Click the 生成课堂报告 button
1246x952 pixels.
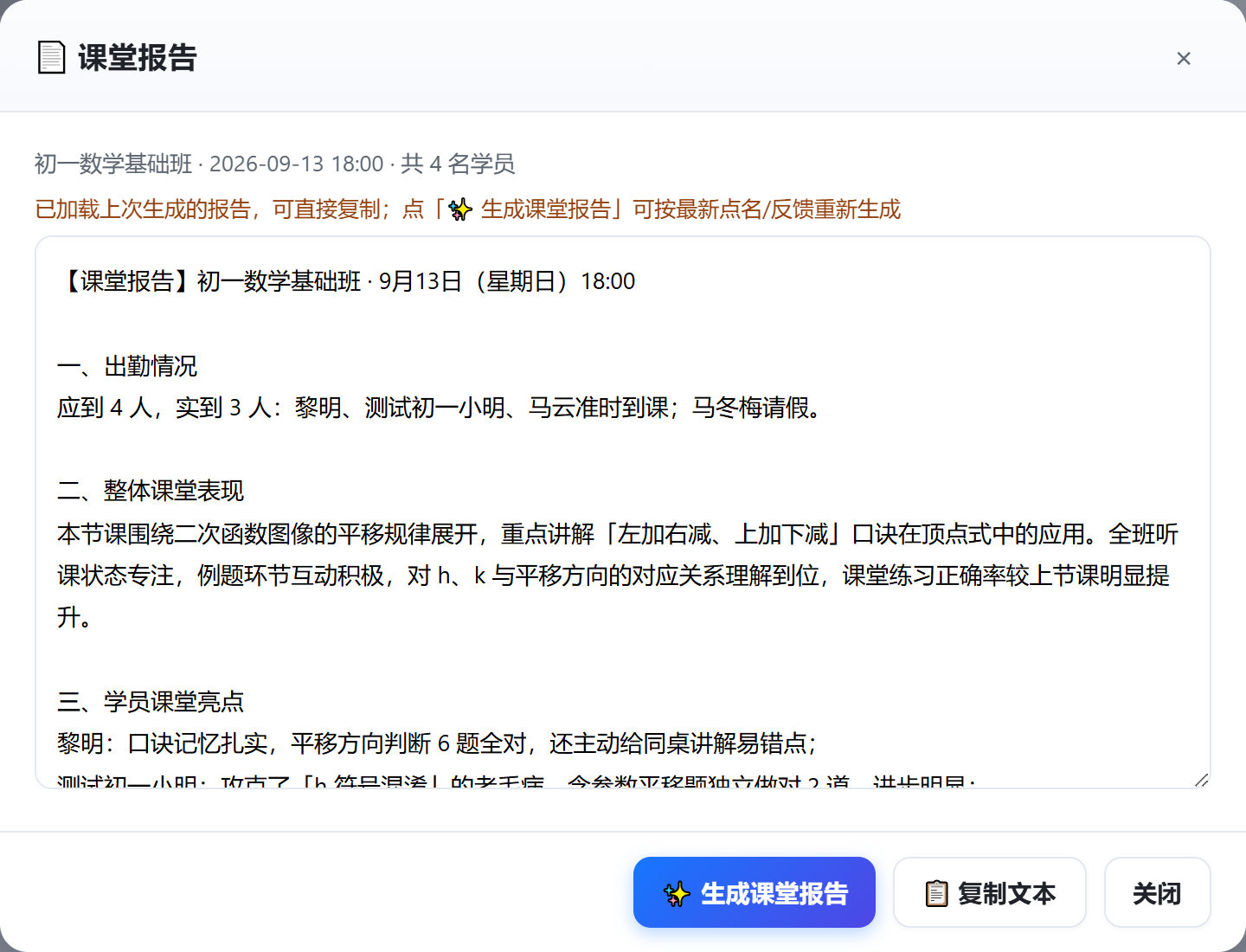[754, 892]
